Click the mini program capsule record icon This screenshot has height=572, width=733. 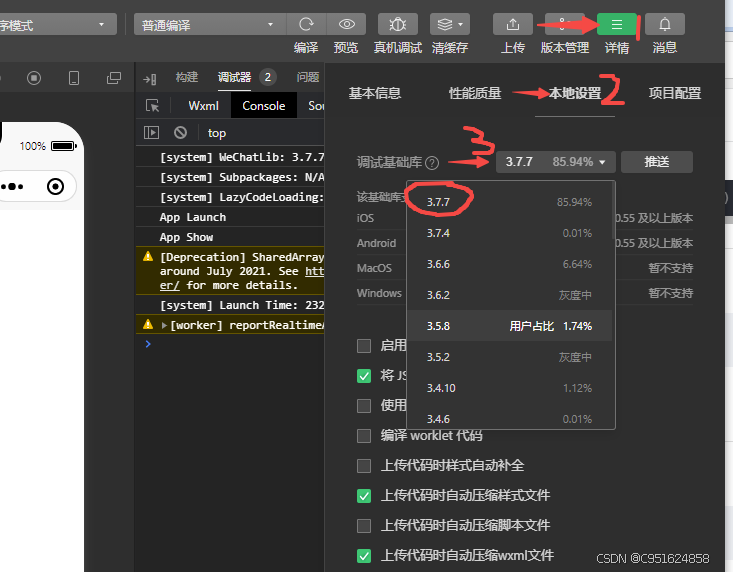56,186
